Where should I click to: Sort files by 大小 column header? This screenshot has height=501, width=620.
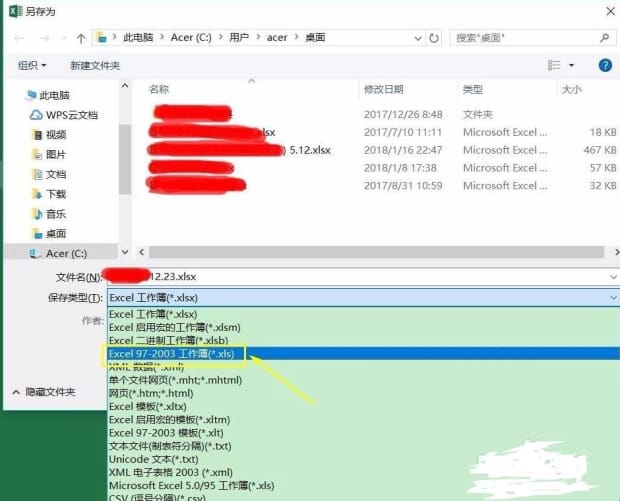click(x=571, y=89)
